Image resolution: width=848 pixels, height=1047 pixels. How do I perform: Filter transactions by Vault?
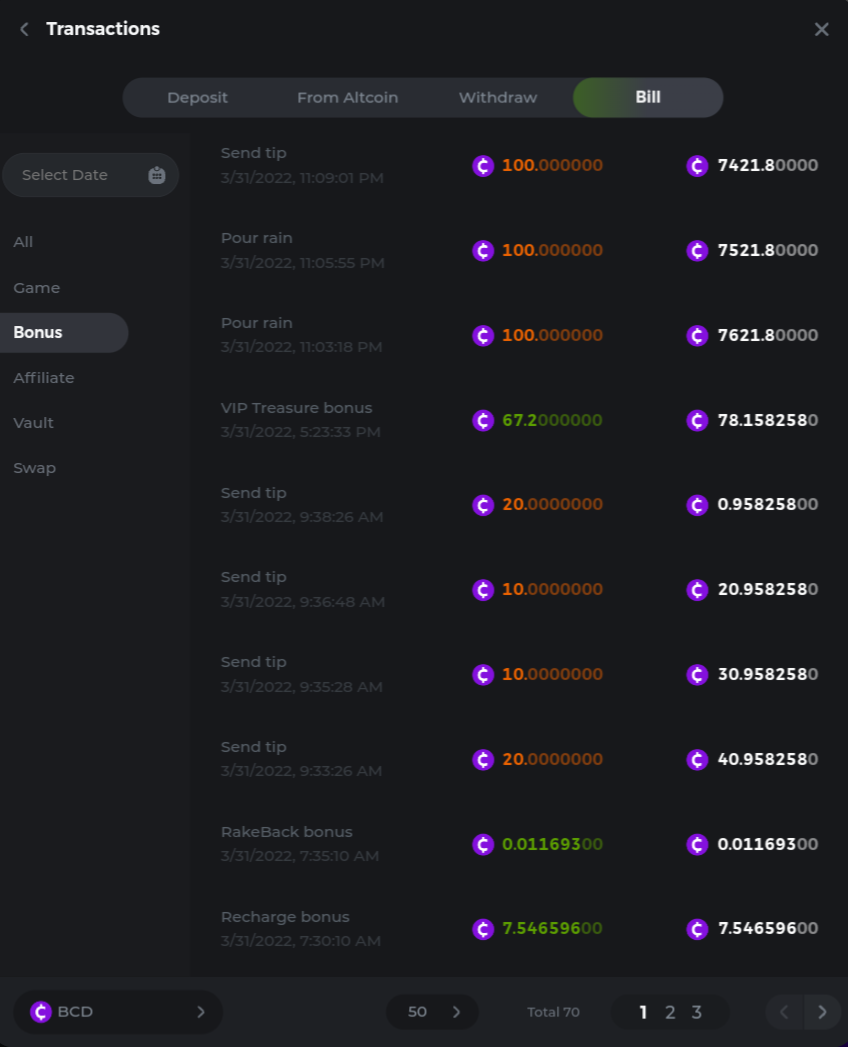34,423
